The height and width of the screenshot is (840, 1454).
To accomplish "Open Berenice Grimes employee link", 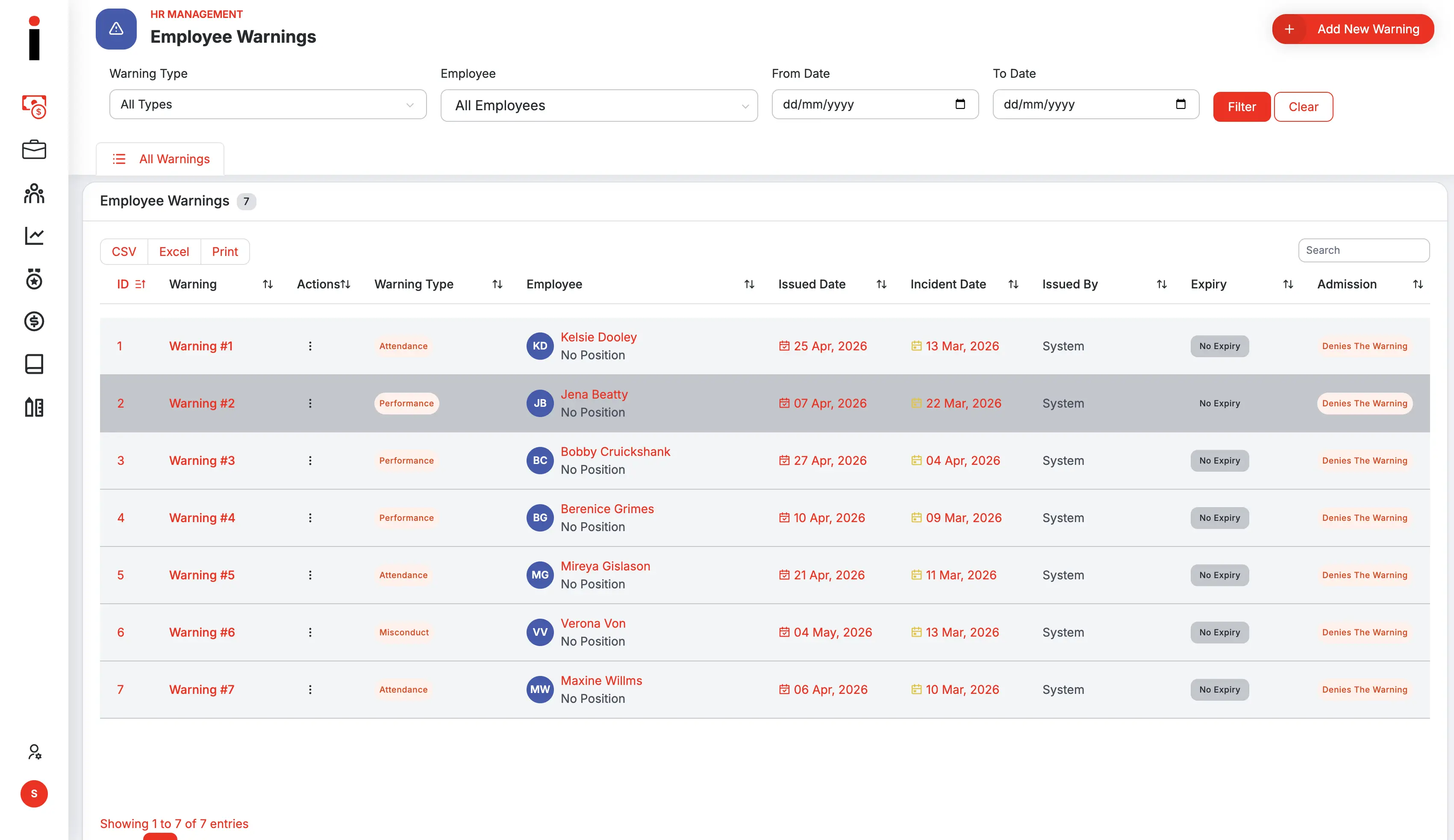I will point(607,509).
